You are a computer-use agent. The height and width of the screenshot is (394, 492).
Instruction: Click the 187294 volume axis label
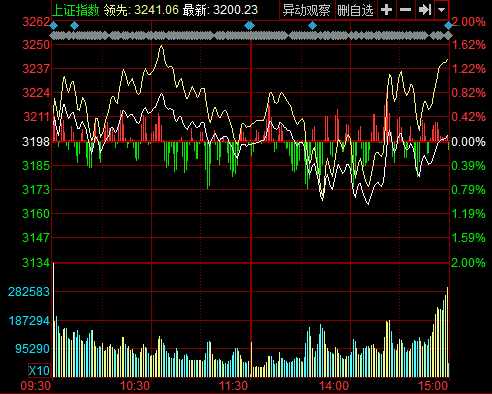(29, 321)
